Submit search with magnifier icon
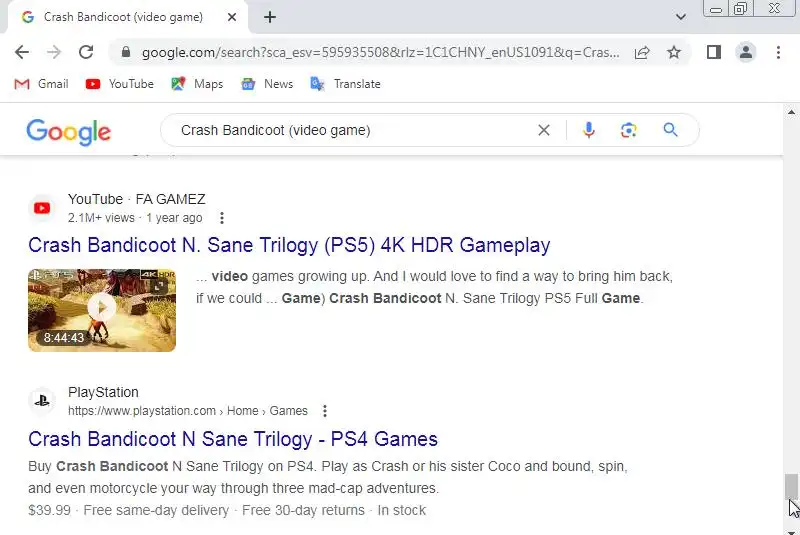The image size is (800, 535). pos(670,131)
